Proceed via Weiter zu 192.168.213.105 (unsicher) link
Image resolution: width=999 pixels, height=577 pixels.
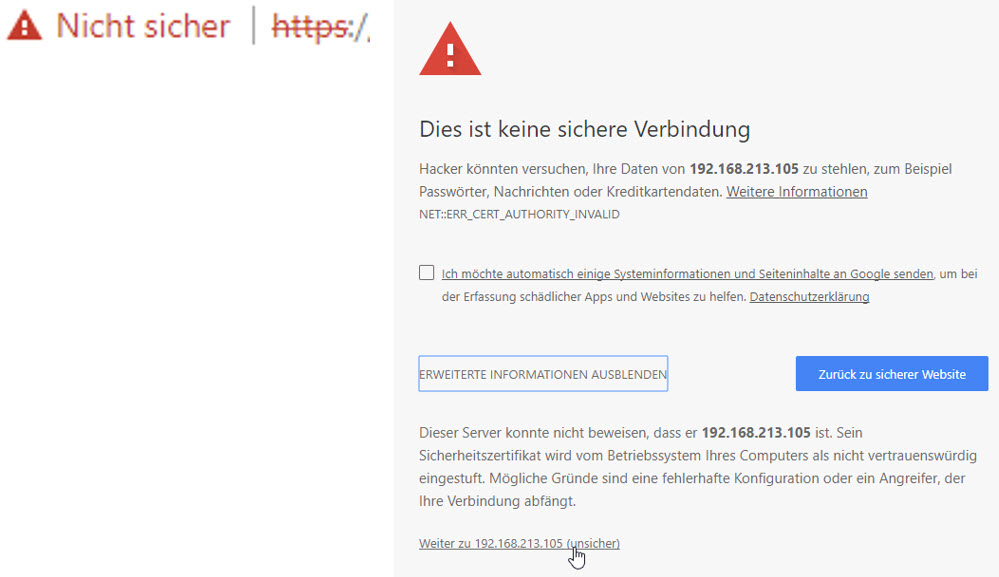[x=519, y=543]
